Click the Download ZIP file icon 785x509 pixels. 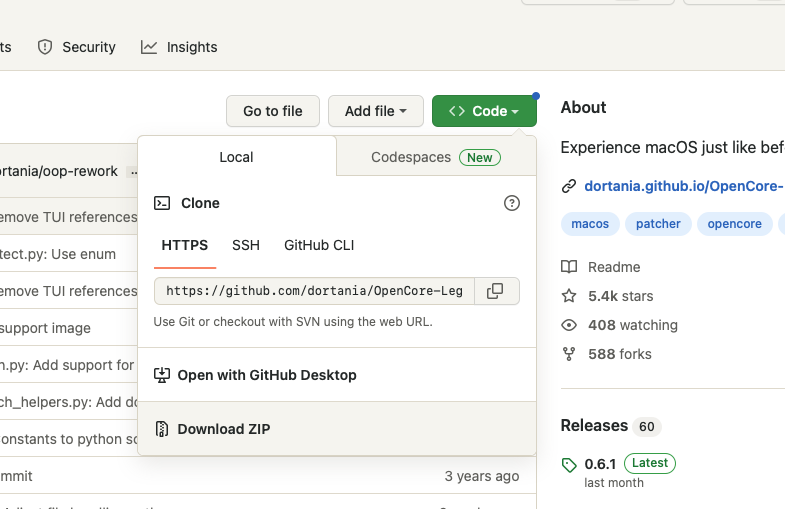[x=162, y=429]
